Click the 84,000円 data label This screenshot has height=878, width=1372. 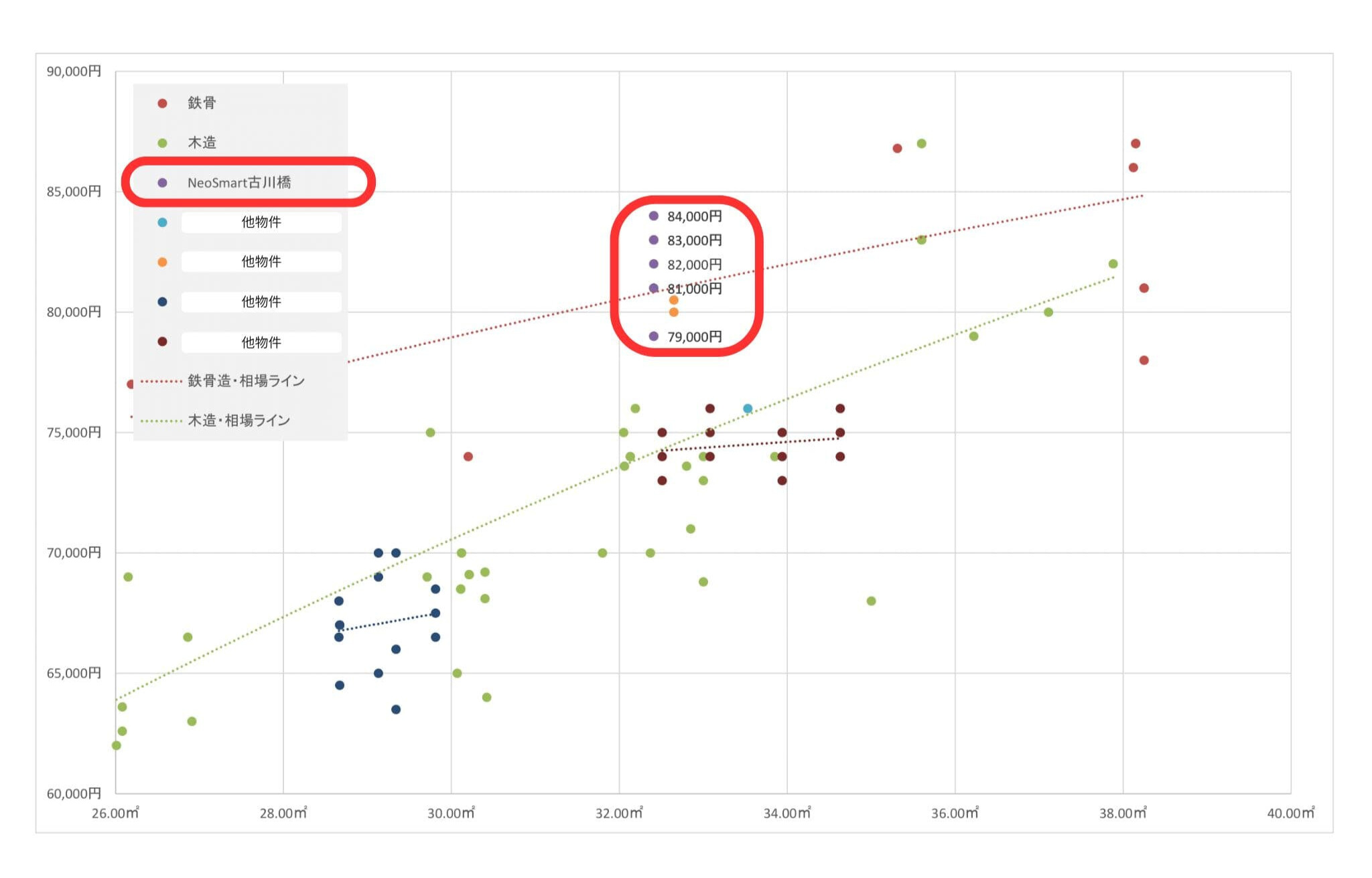[694, 216]
